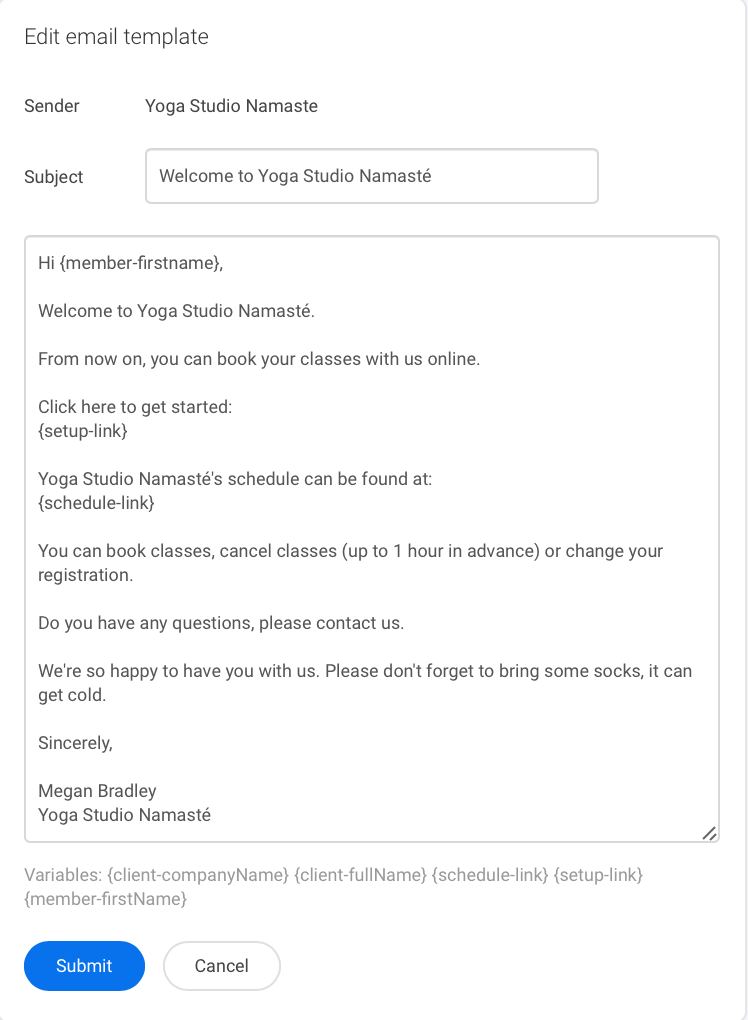Click the resize handle of the email body

click(x=710, y=833)
